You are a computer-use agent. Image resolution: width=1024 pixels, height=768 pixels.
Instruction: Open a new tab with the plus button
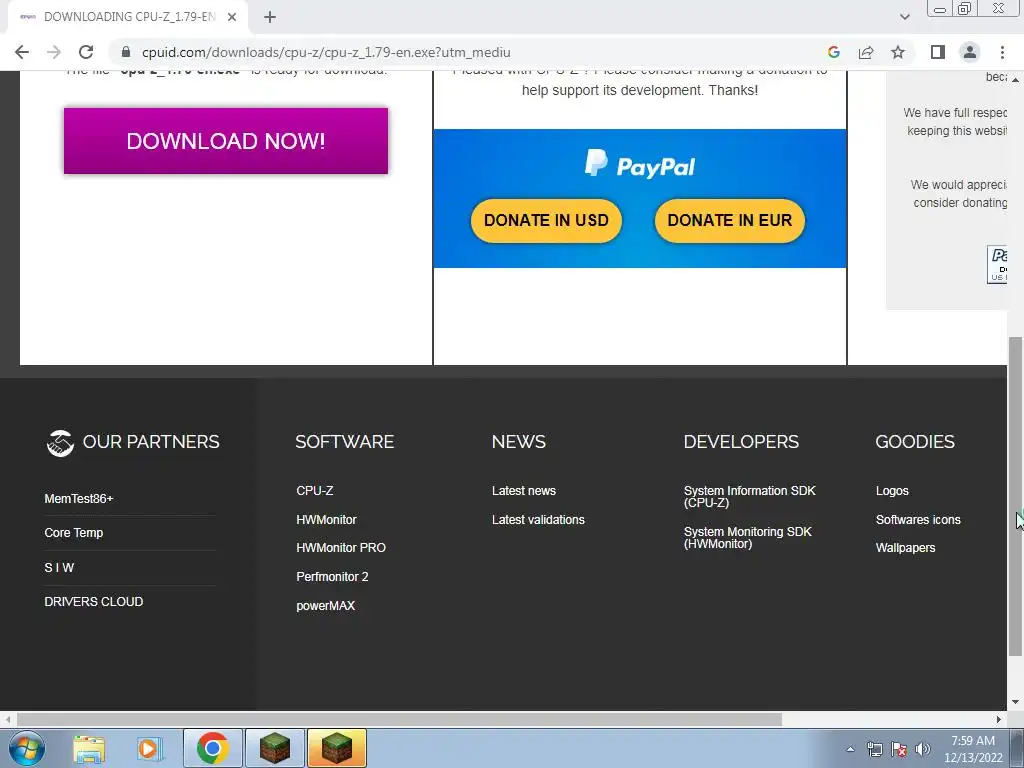coord(270,17)
